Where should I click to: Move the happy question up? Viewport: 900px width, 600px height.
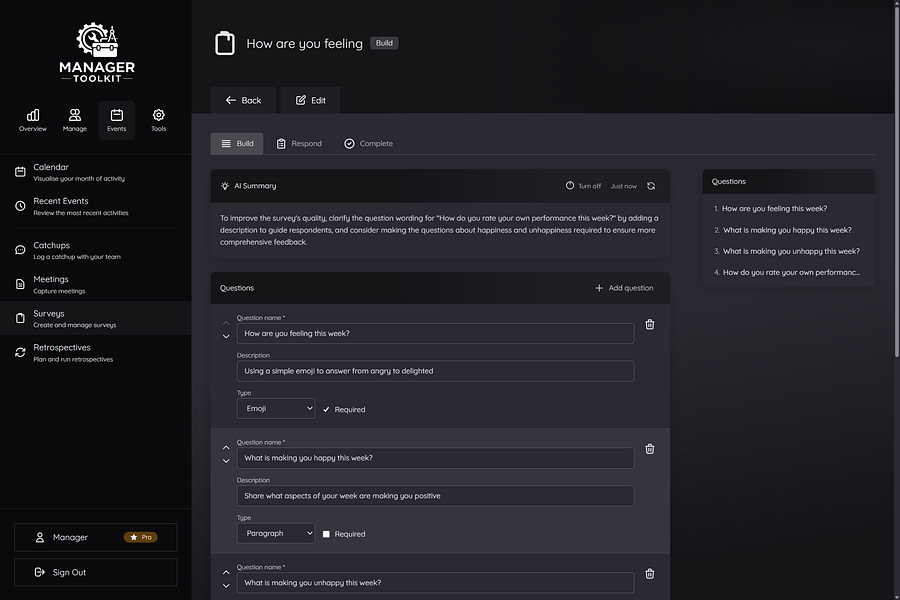pyautogui.click(x=226, y=447)
